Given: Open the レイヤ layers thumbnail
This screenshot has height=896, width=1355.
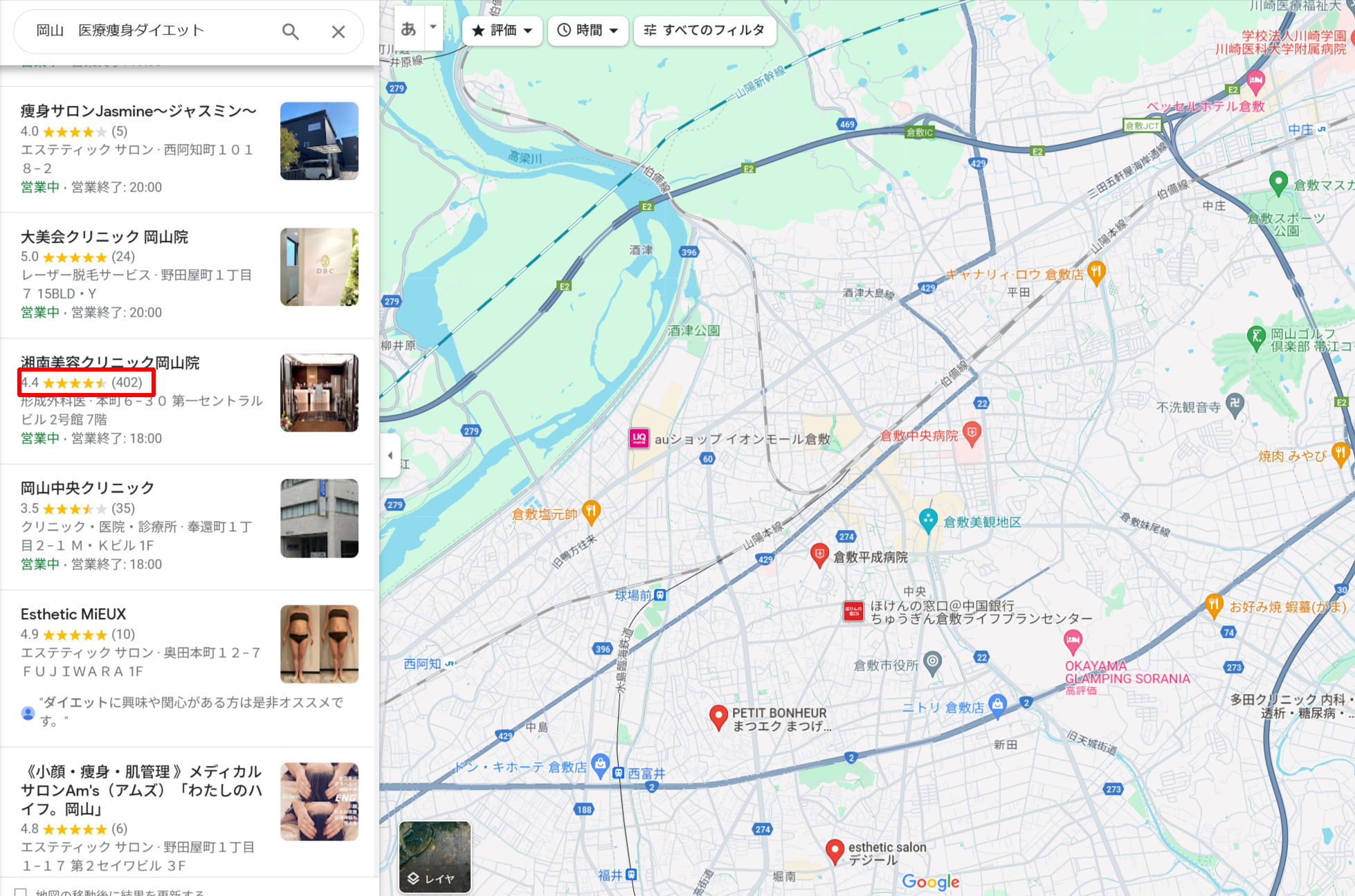Looking at the screenshot, I should tap(435, 857).
